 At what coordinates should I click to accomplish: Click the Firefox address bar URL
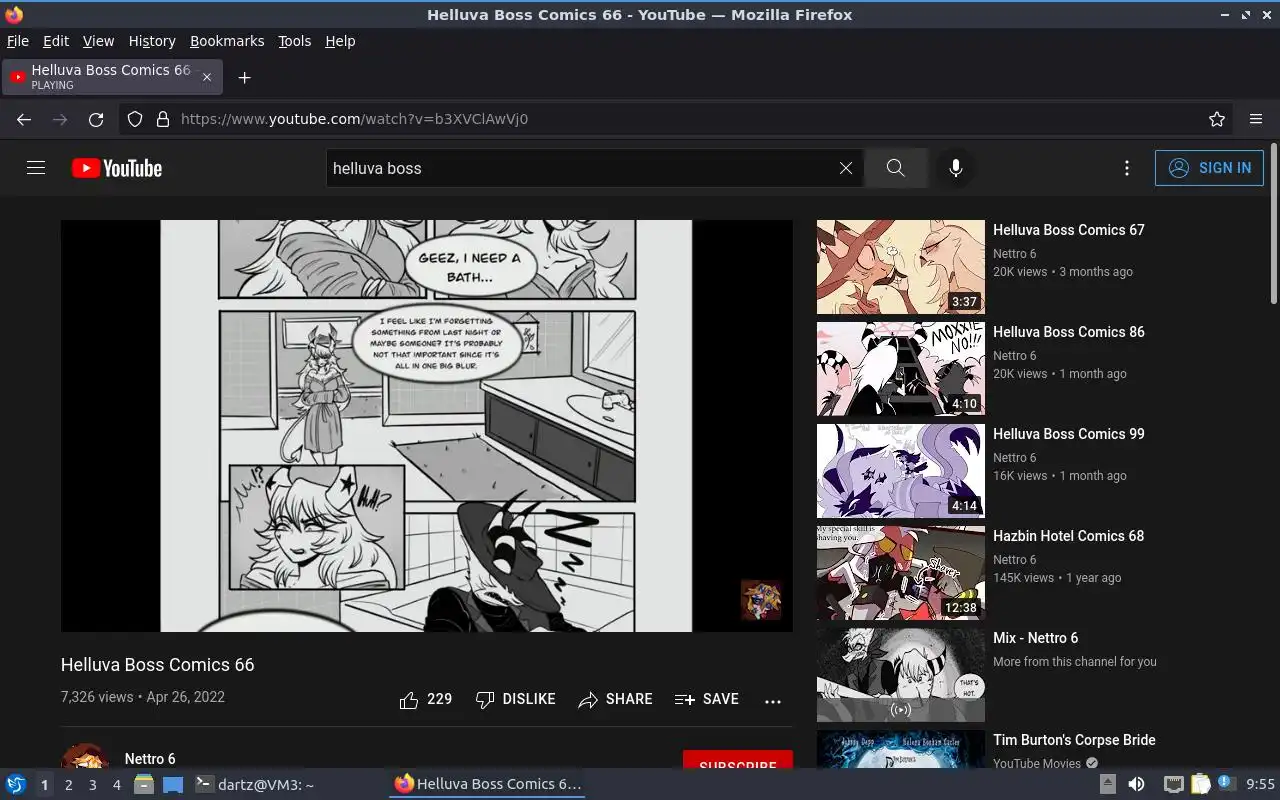[x=355, y=119]
